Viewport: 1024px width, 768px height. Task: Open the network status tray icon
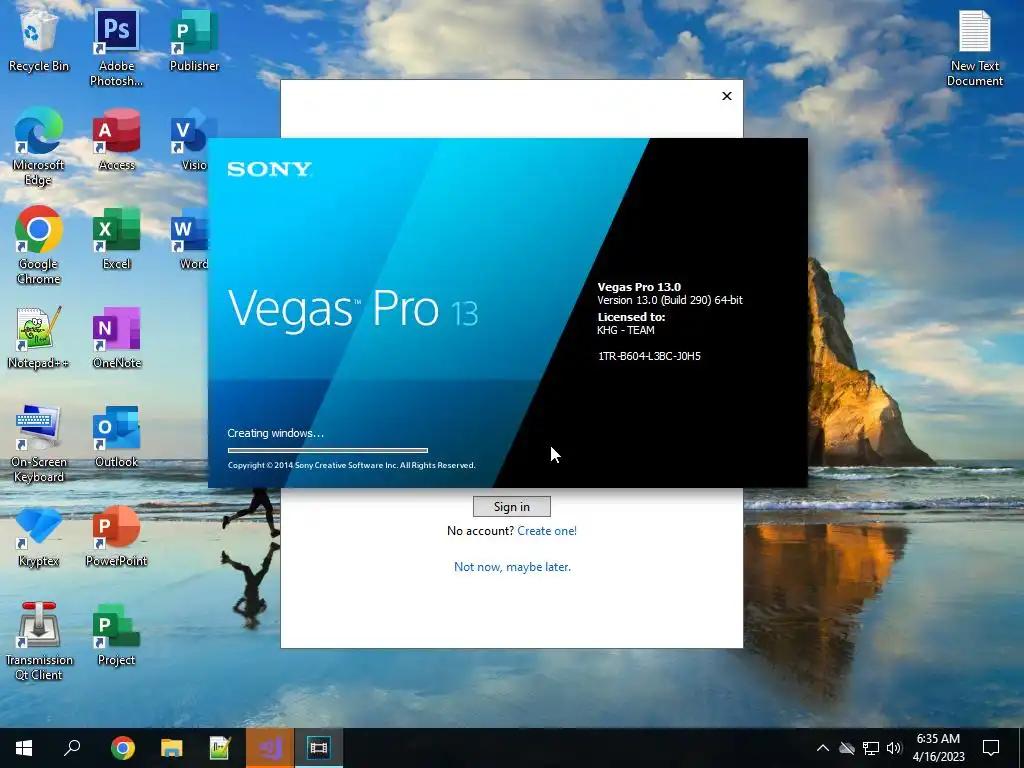871,748
